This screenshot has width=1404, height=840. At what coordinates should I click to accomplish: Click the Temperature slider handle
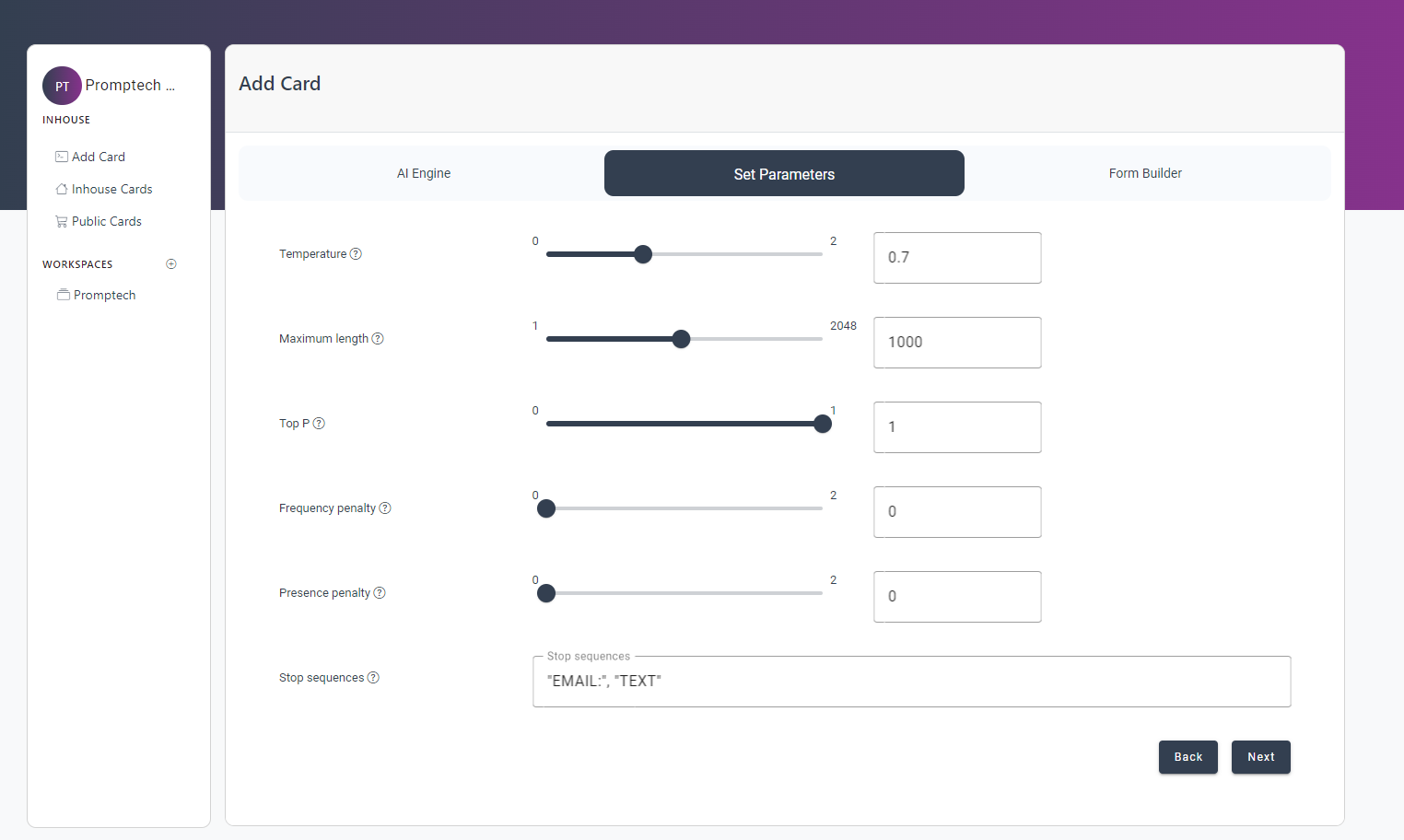point(643,254)
